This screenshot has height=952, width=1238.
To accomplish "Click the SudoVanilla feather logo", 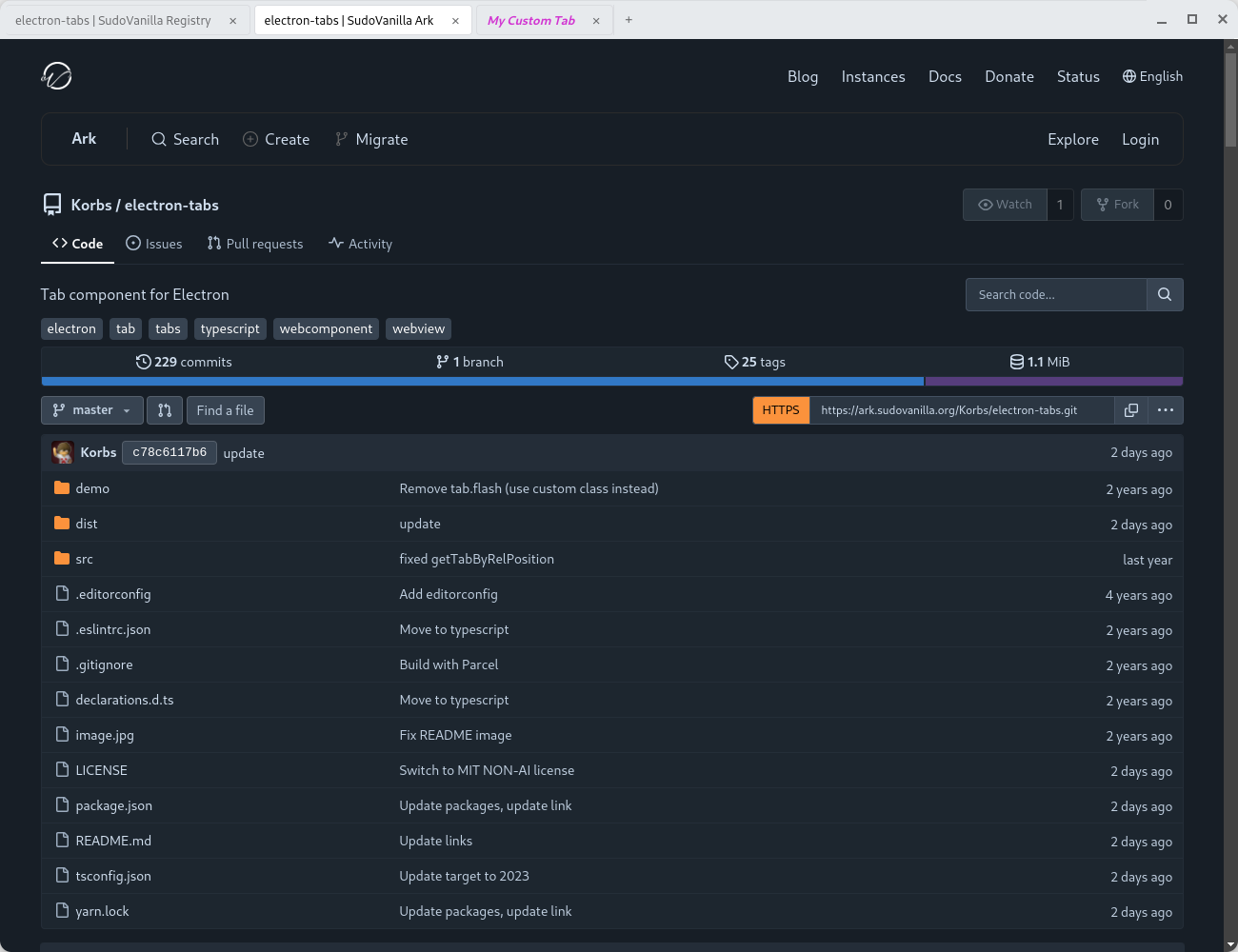I will pos(57,76).
